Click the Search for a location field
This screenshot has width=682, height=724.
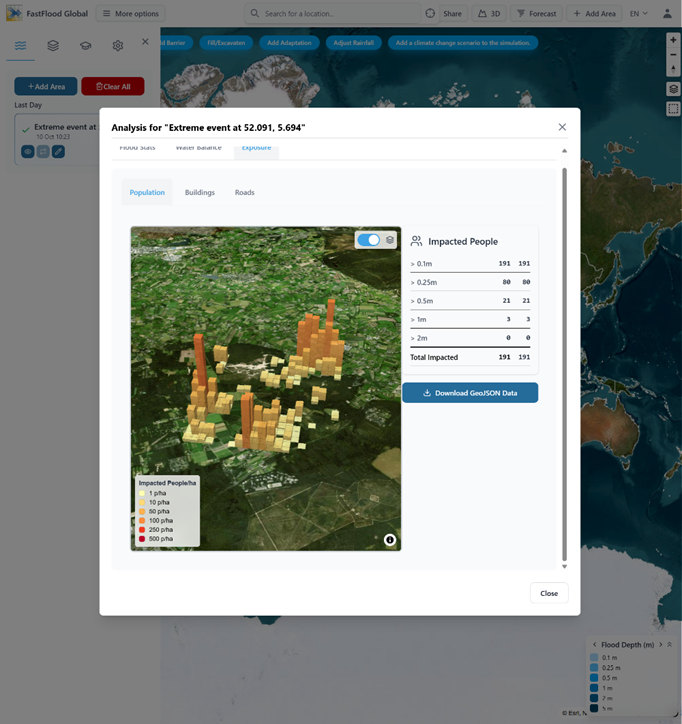point(333,14)
